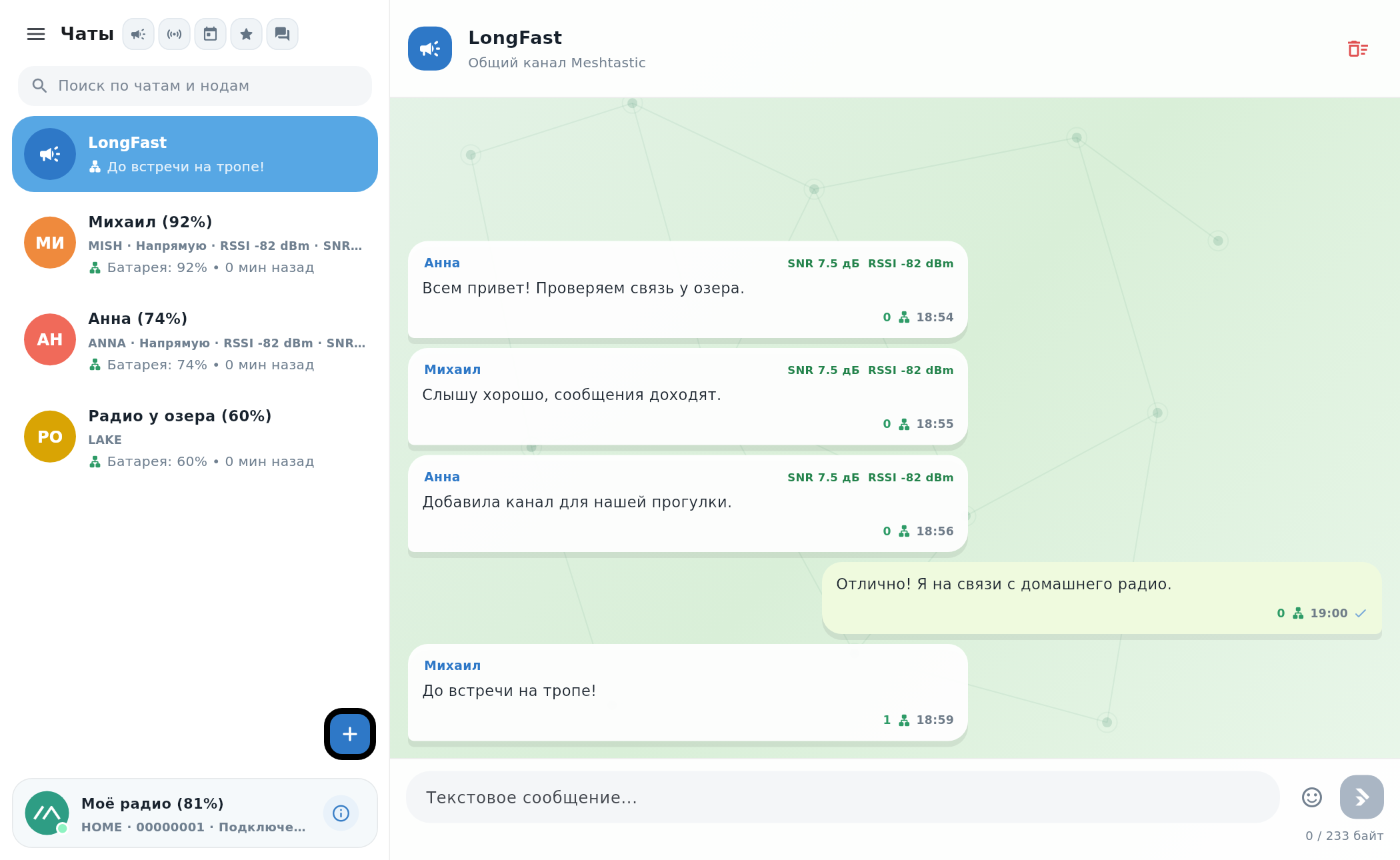The width and height of the screenshot is (1400, 860).
Task: Select the LongFast chat in the list
Action: click(195, 154)
